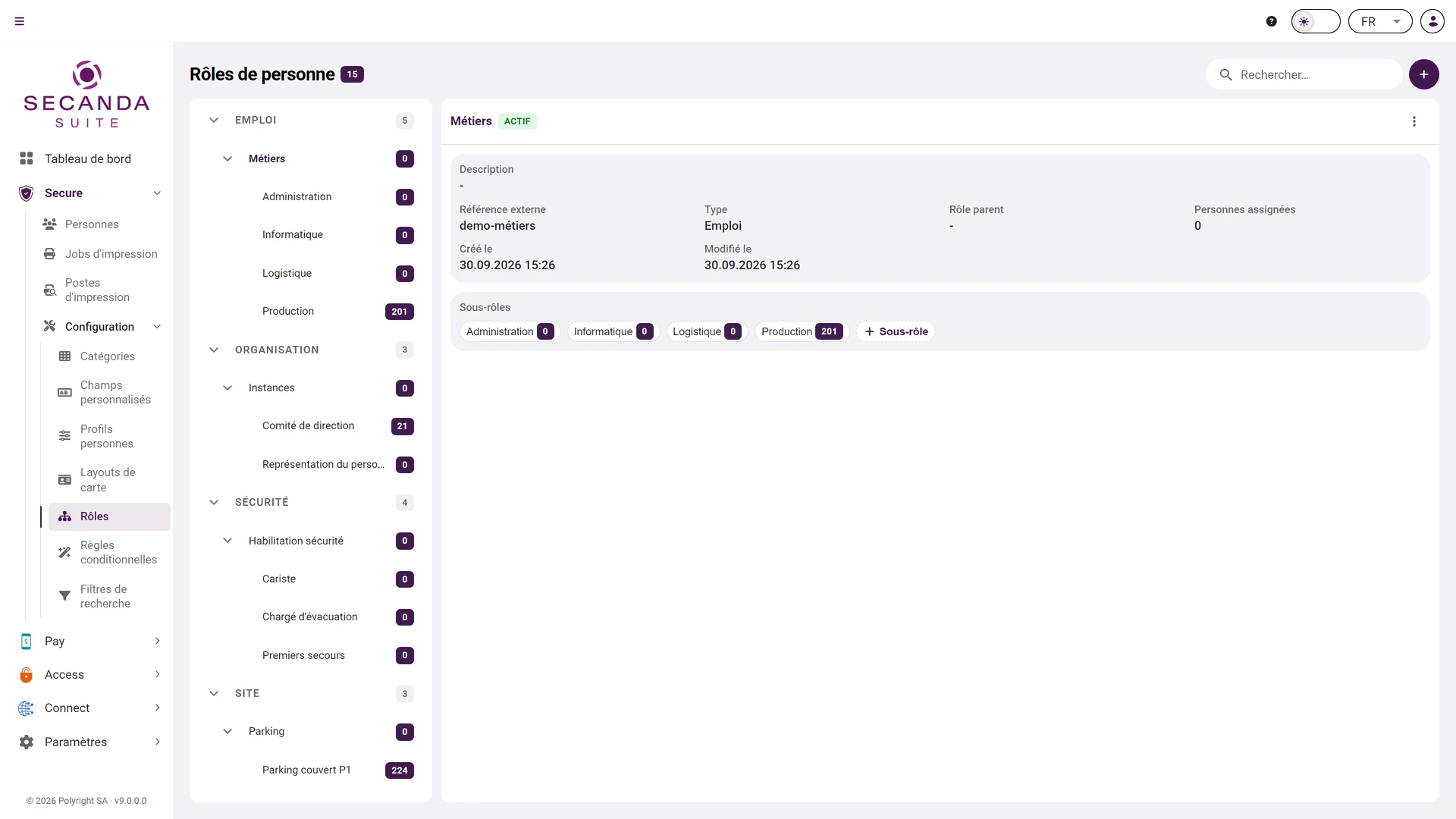Collapse the Instances node chevron
This screenshot has width=1456, height=819.
click(x=227, y=388)
